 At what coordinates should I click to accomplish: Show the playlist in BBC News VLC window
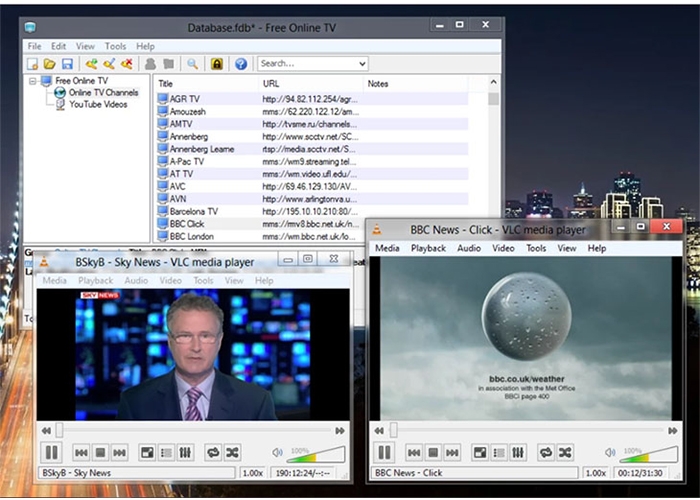tap(499, 453)
